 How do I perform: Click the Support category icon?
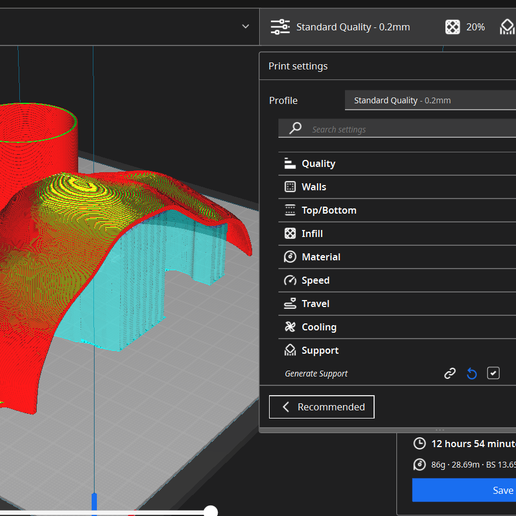290,350
